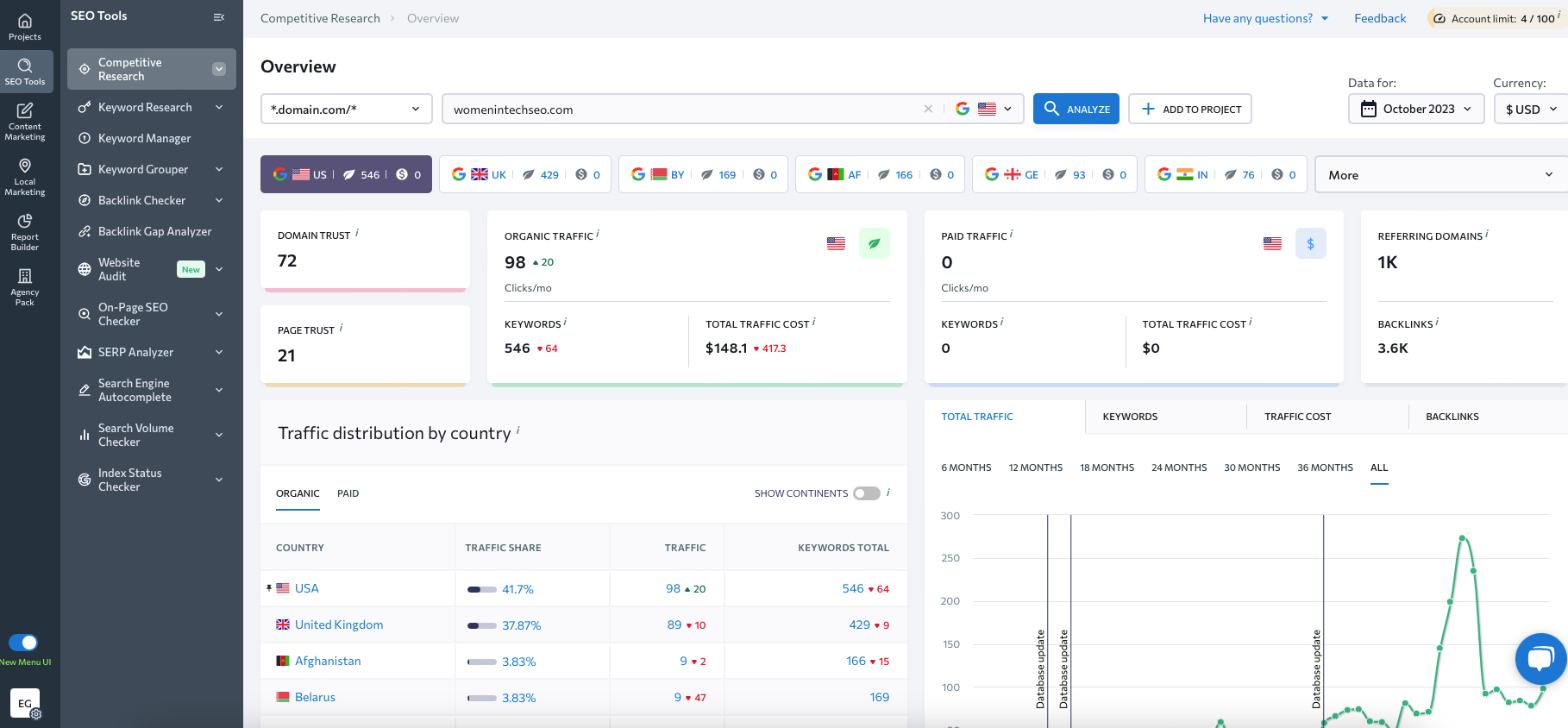Open the Afghanistan country link
The height and width of the screenshot is (728, 1568).
tap(328, 661)
